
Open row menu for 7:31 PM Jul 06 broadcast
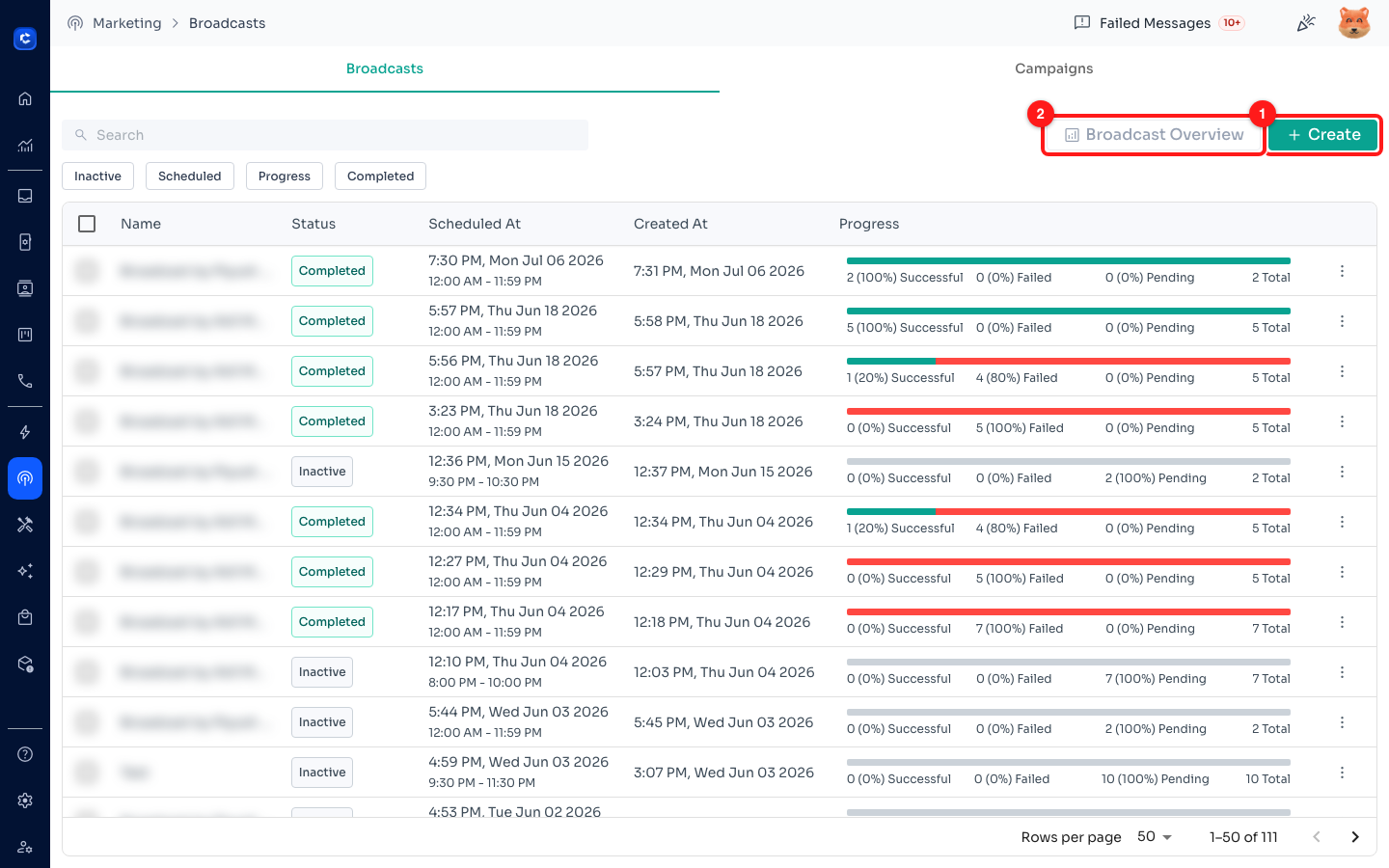point(1342,271)
